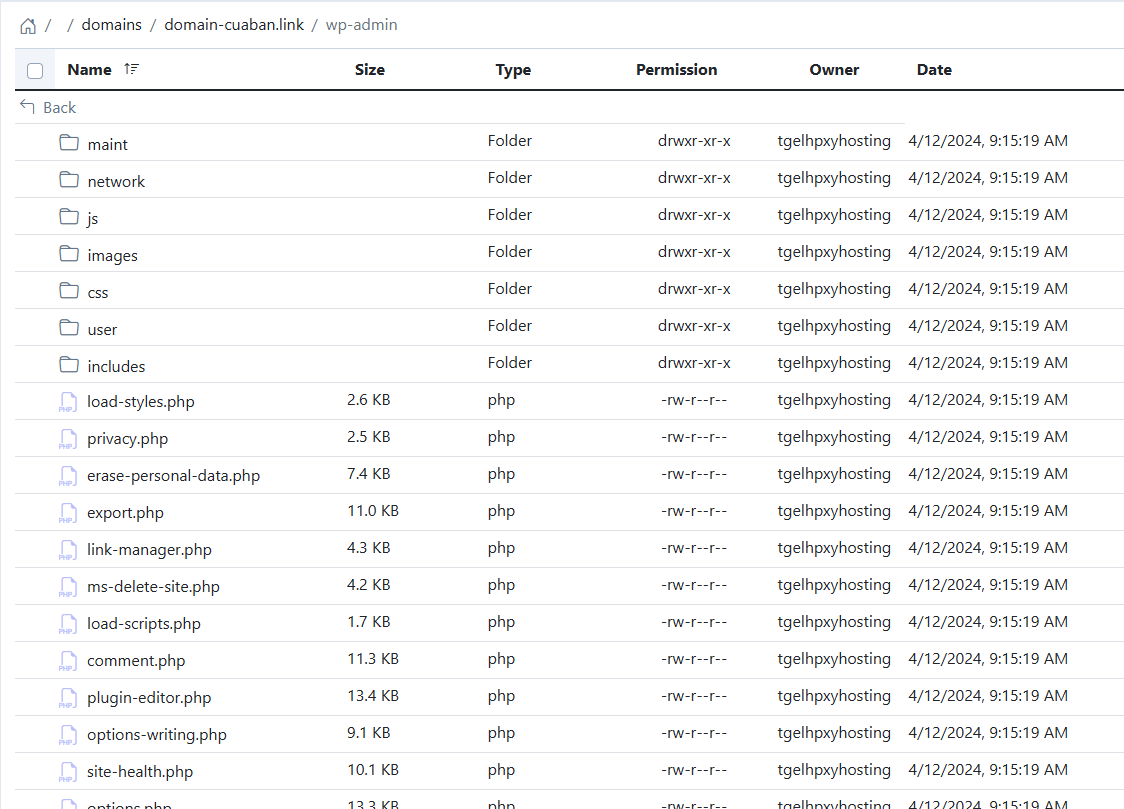The height and width of the screenshot is (809, 1124).
Task: Click the user folder icon
Action: pyautogui.click(x=69, y=327)
